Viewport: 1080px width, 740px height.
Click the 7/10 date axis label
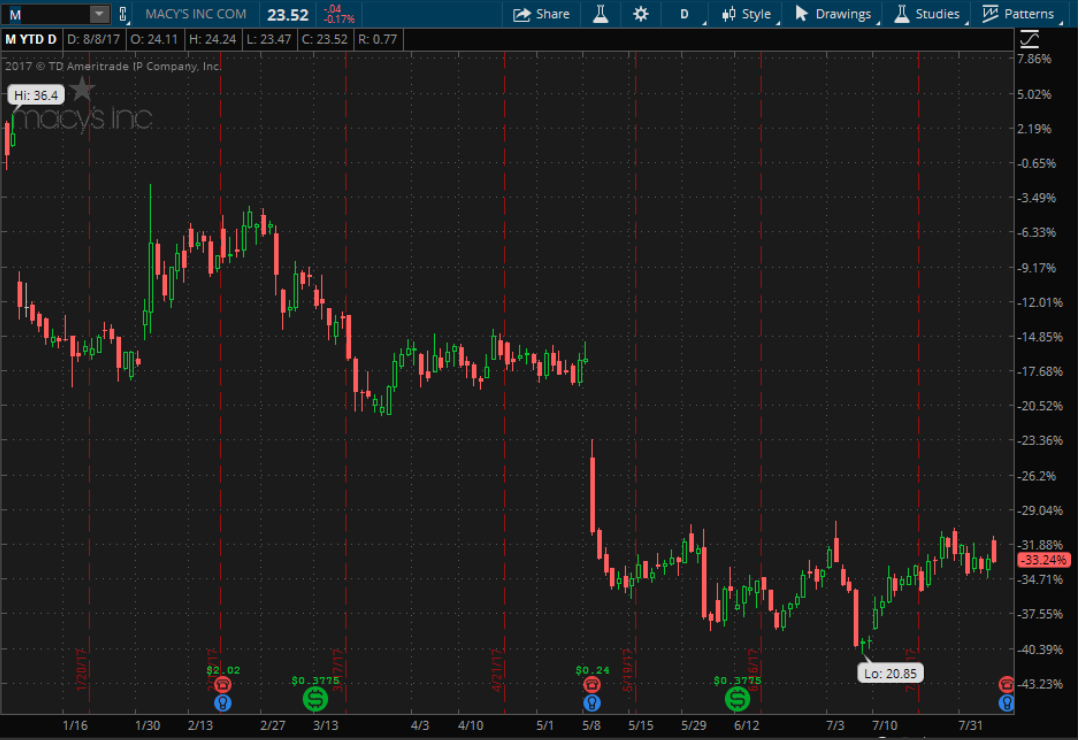pyautogui.click(x=885, y=726)
